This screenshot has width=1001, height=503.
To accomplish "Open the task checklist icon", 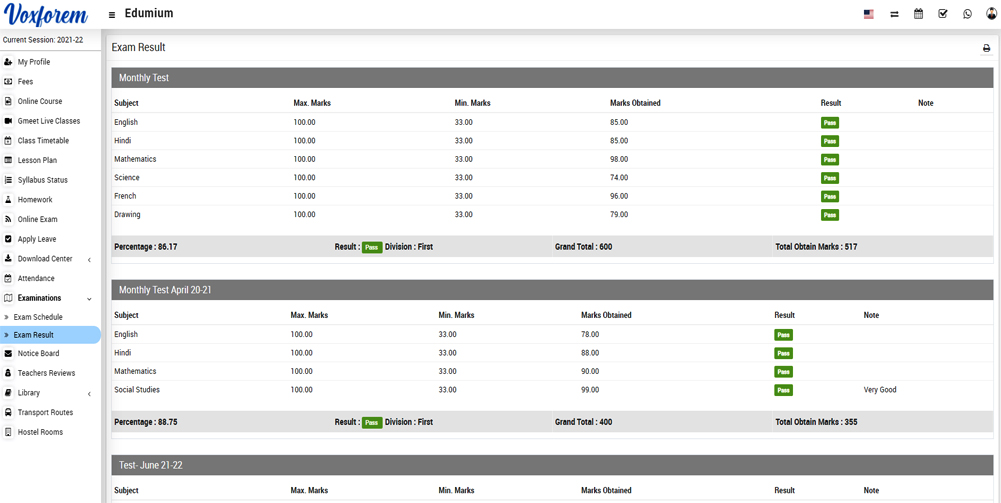I will (942, 14).
